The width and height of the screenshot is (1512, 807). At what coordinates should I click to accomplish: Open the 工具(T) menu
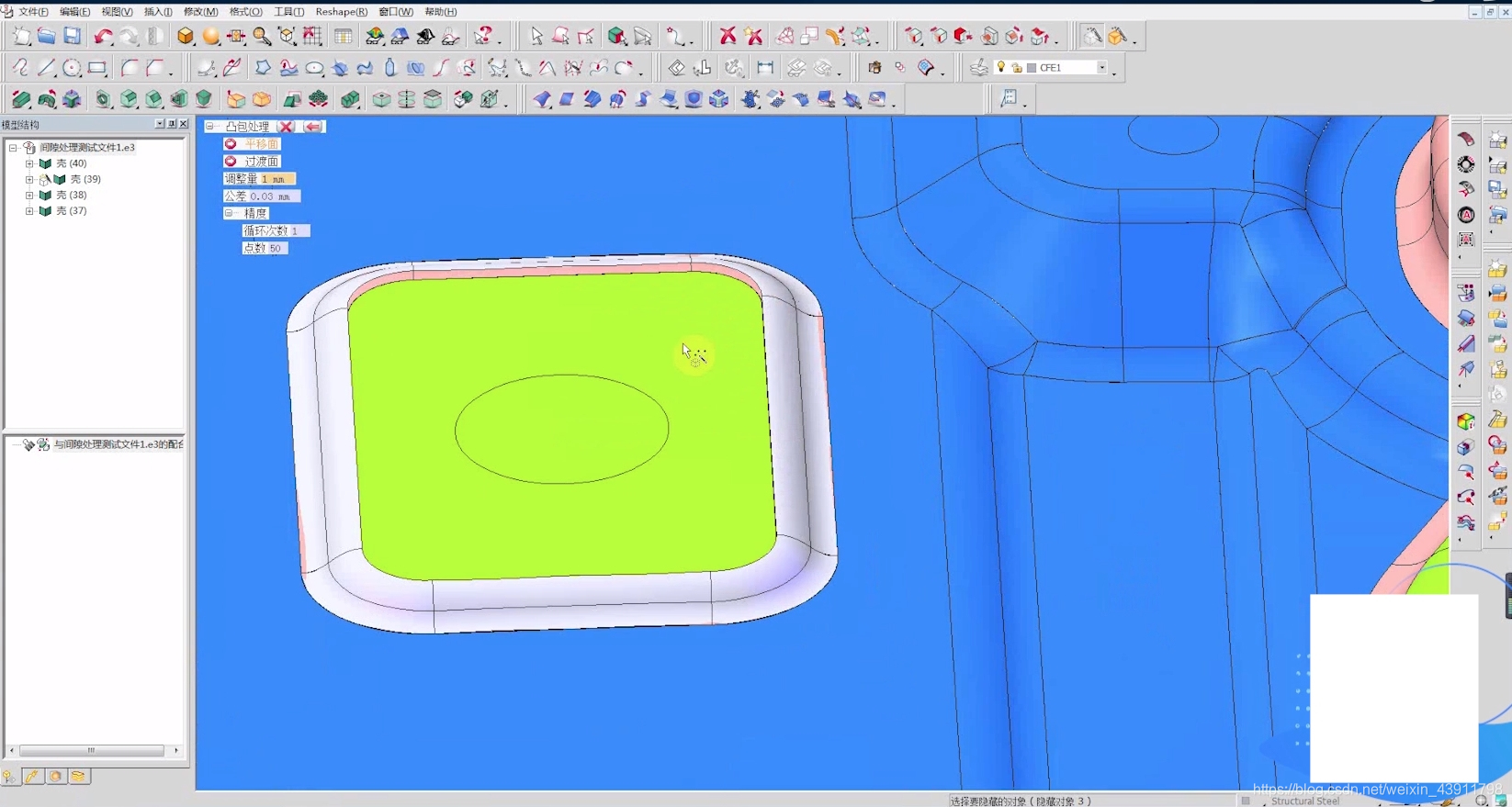coord(288,12)
